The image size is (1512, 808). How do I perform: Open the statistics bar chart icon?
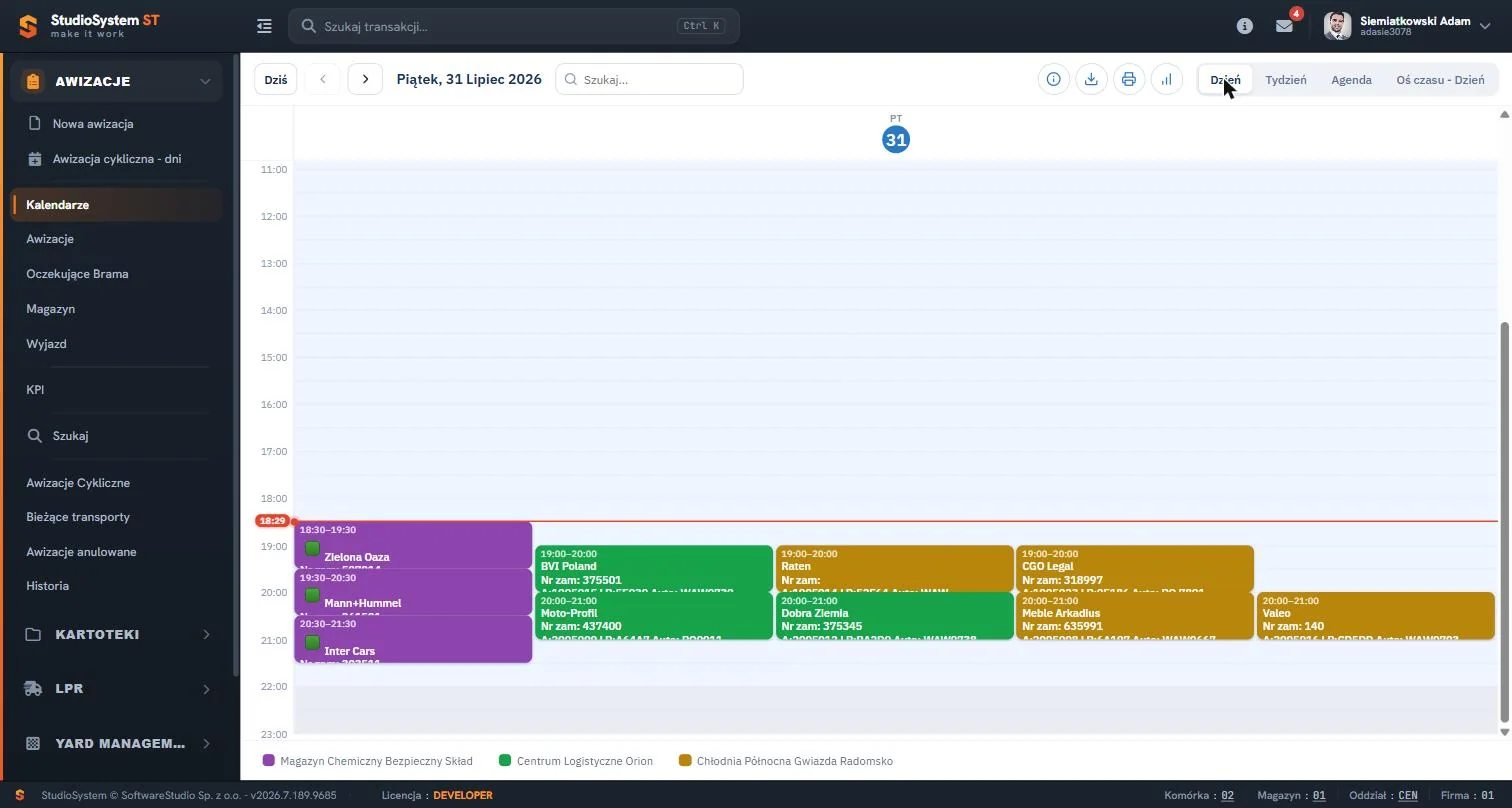(x=1167, y=79)
